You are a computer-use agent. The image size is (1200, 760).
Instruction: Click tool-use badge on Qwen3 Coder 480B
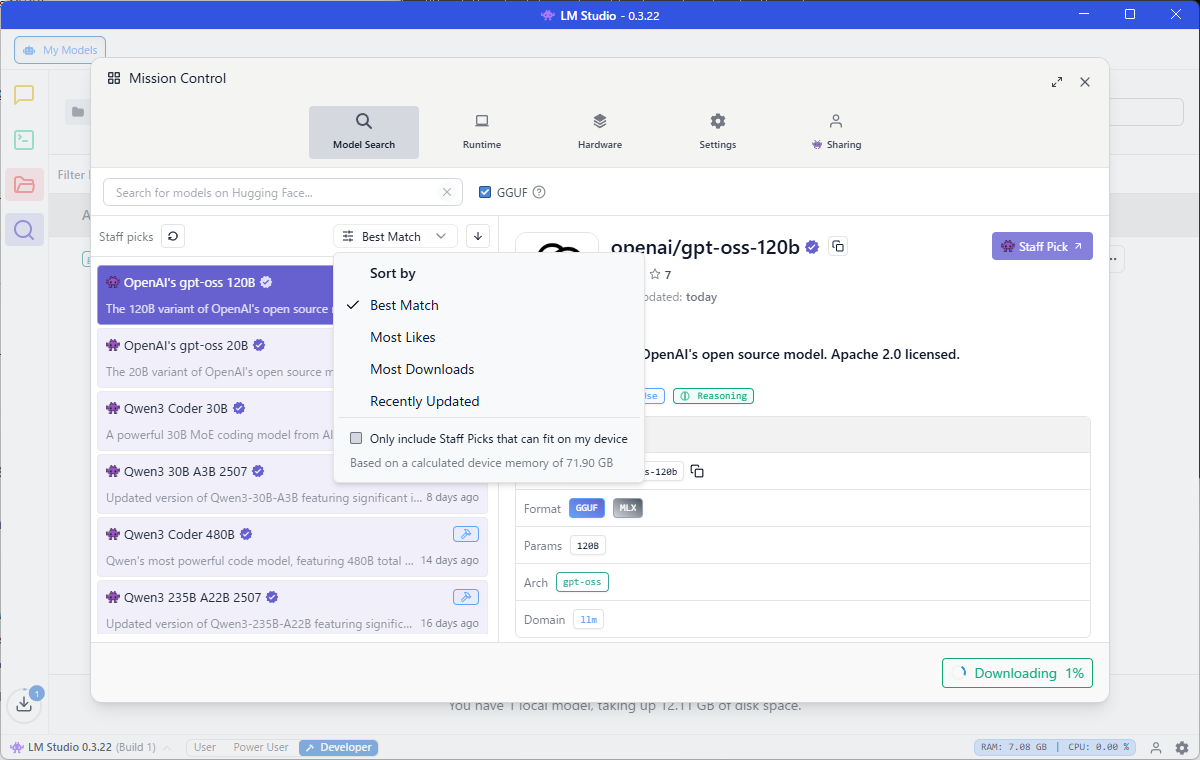[x=465, y=534]
